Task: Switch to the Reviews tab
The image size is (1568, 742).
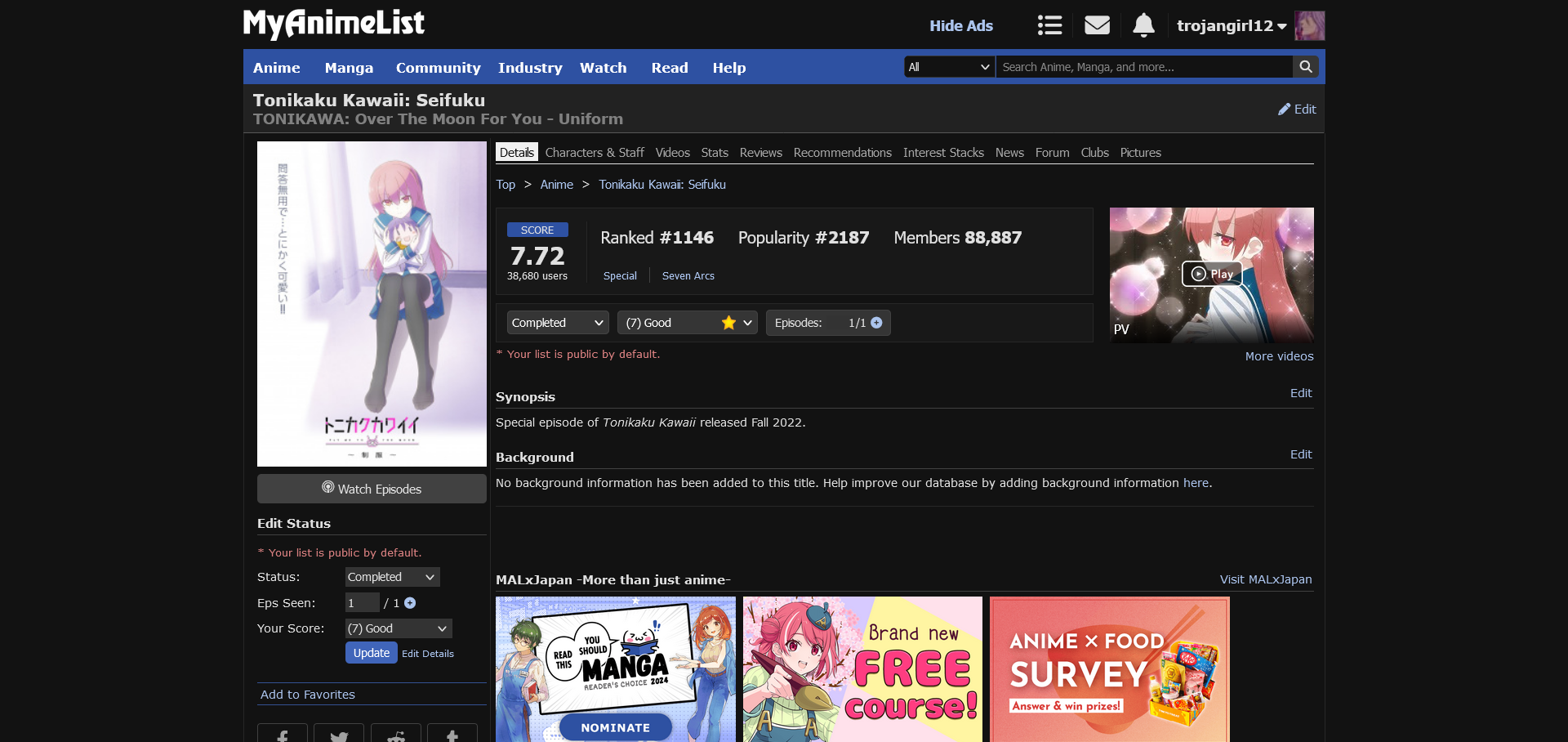Action: coord(761,153)
